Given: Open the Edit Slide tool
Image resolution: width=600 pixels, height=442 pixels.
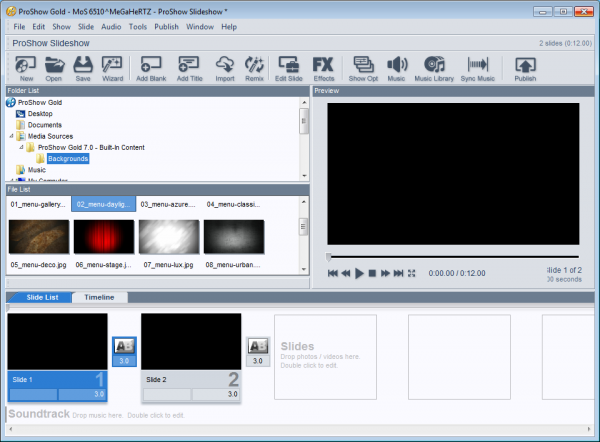Looking at the screenshot, I should (289, 69).
